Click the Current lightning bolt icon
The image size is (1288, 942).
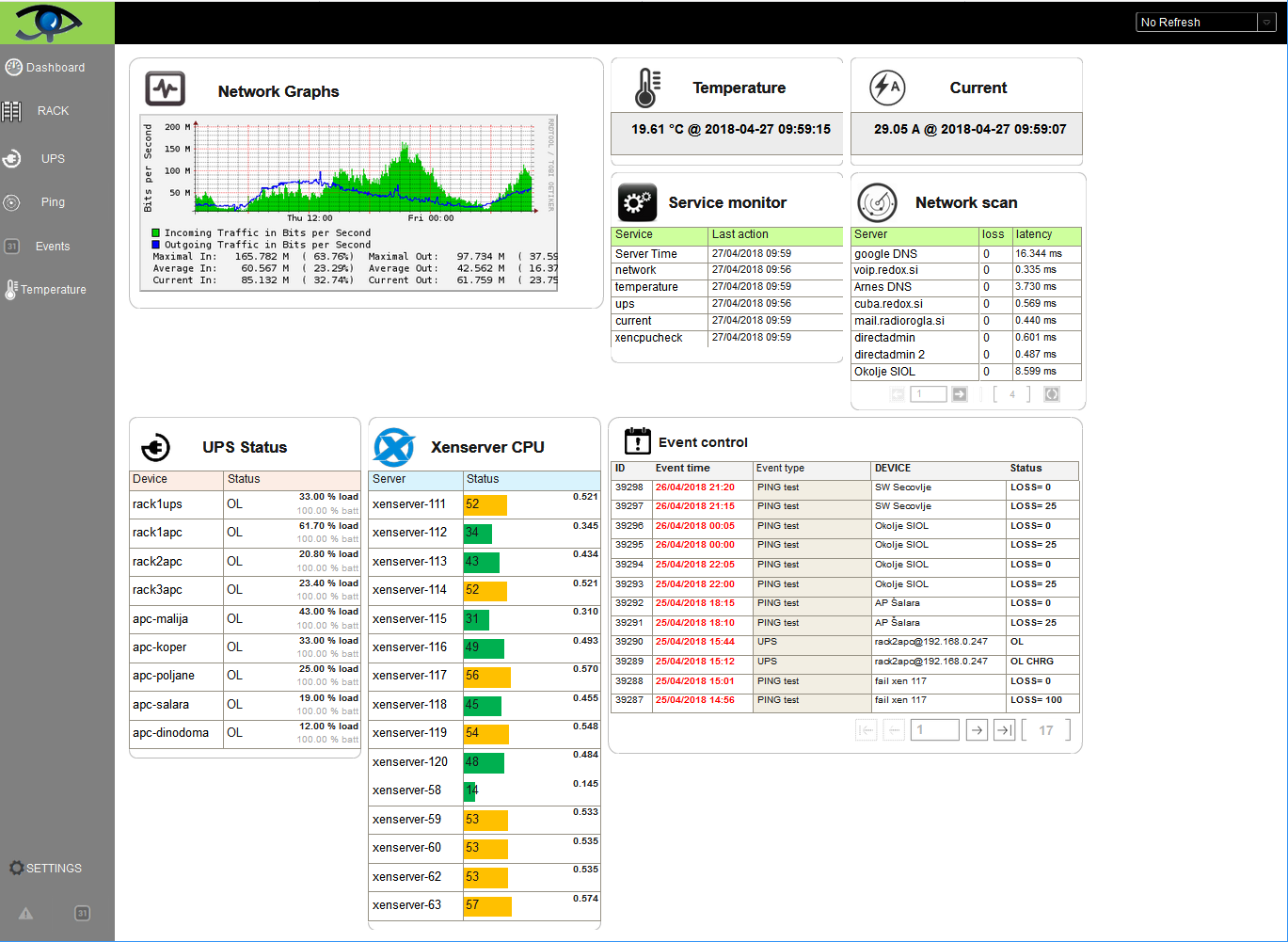(x=886, y=88)
